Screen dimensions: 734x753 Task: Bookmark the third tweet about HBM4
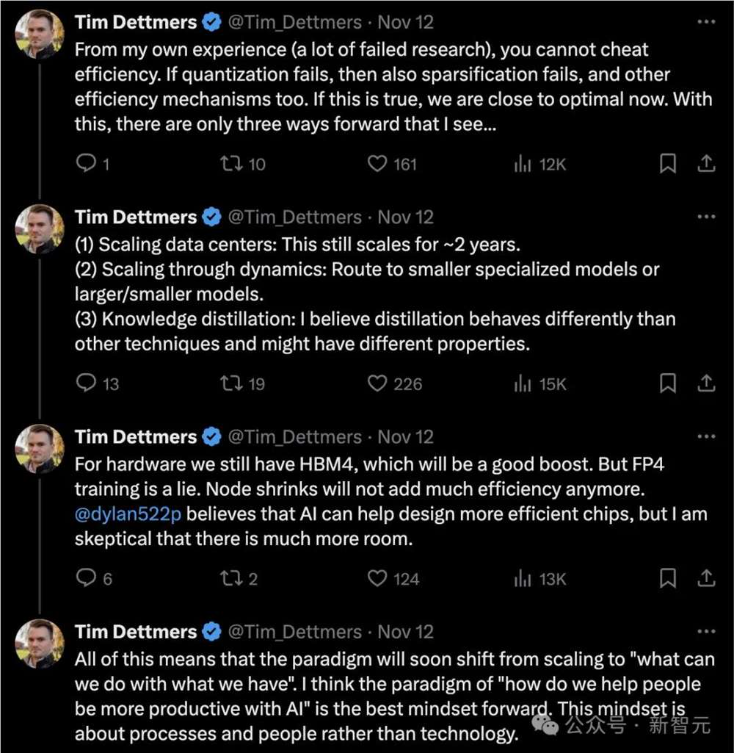pos(668,578)
